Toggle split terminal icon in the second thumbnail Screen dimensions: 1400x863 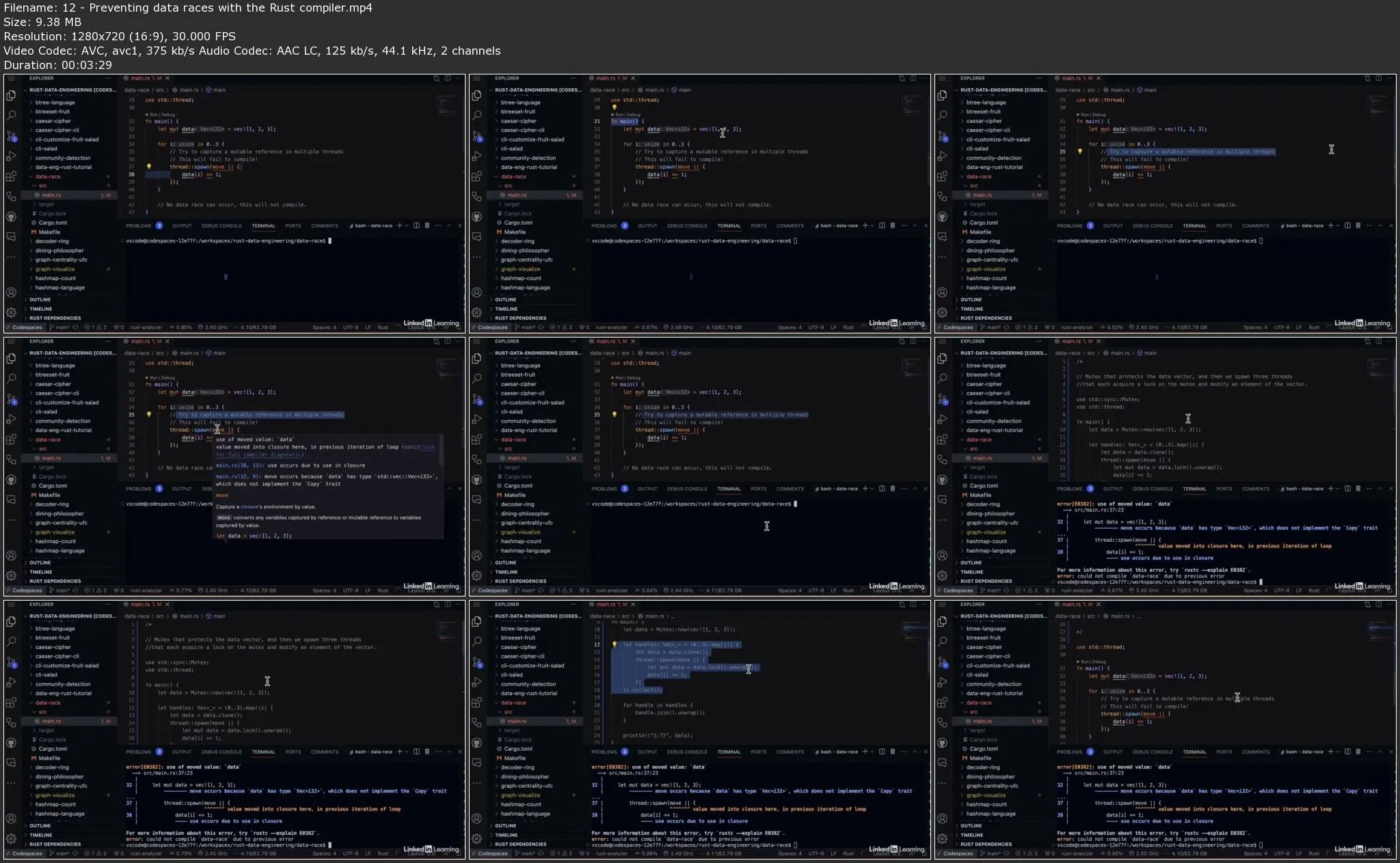tap(882, 225)
